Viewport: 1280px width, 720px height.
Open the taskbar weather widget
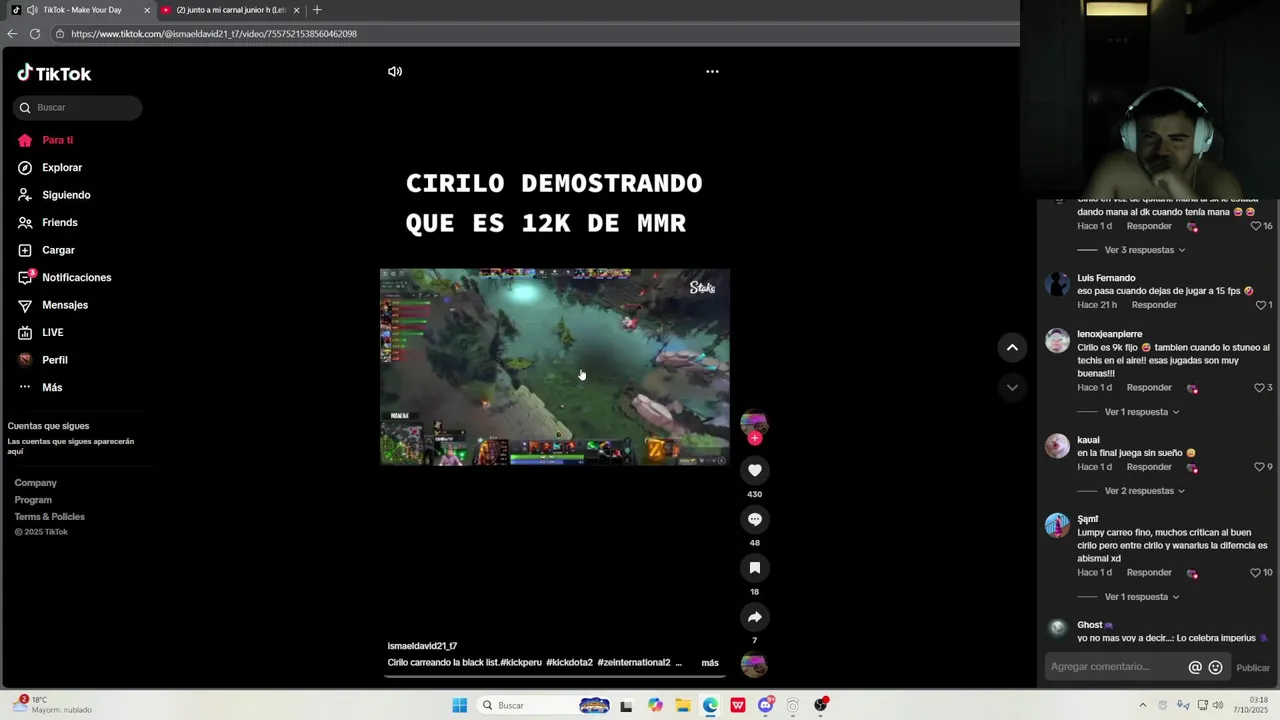(x=52, y=705)
